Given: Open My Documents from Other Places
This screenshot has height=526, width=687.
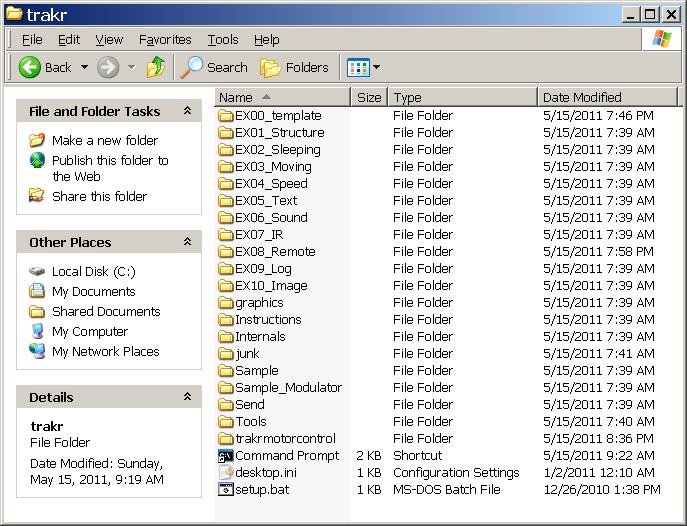Looking at the screenshot, I should (93, 291).
